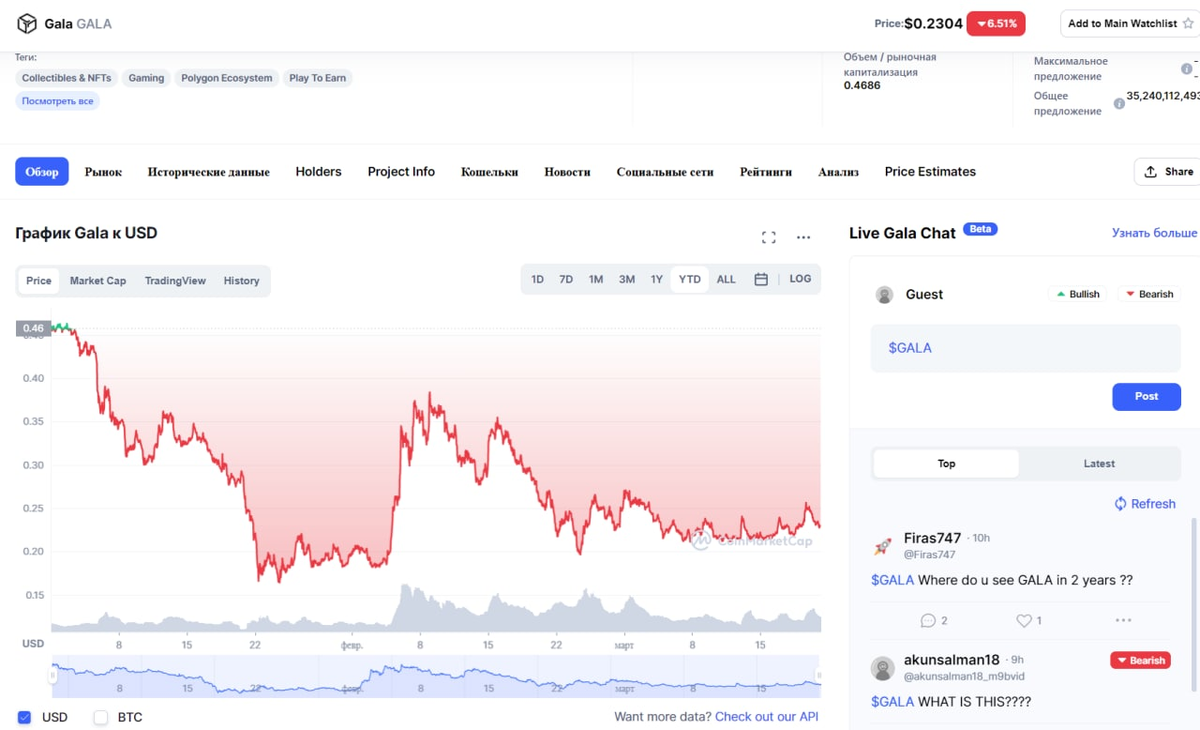The height and width of the screenshot is (730, 1200).
Task: Click the Guest avatar icon
Action: (884, 294)
